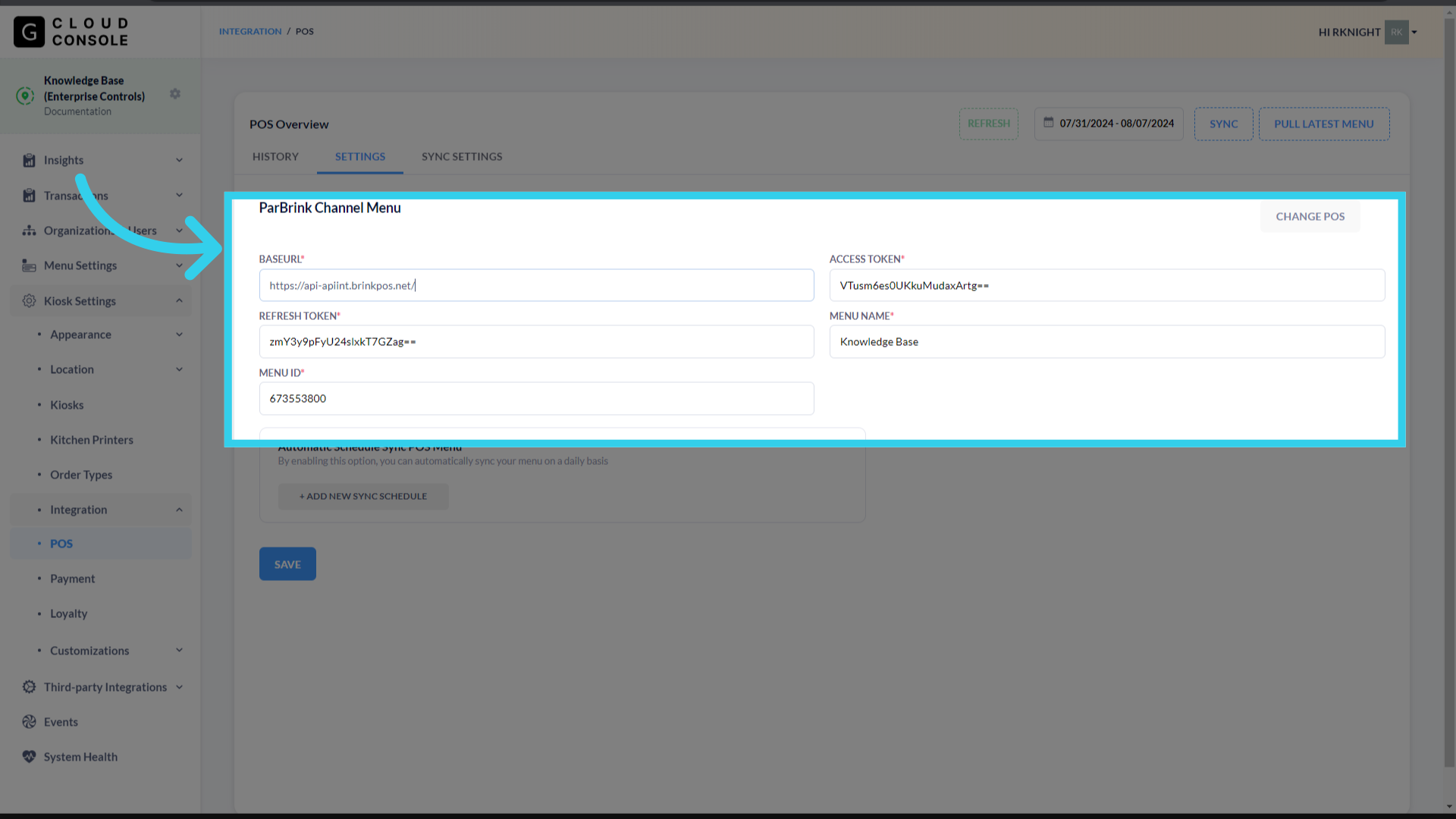This screenshot has width=1456, height=819.
Task: Open Knowledge Base settings gear icon
Action: [175, 94]
